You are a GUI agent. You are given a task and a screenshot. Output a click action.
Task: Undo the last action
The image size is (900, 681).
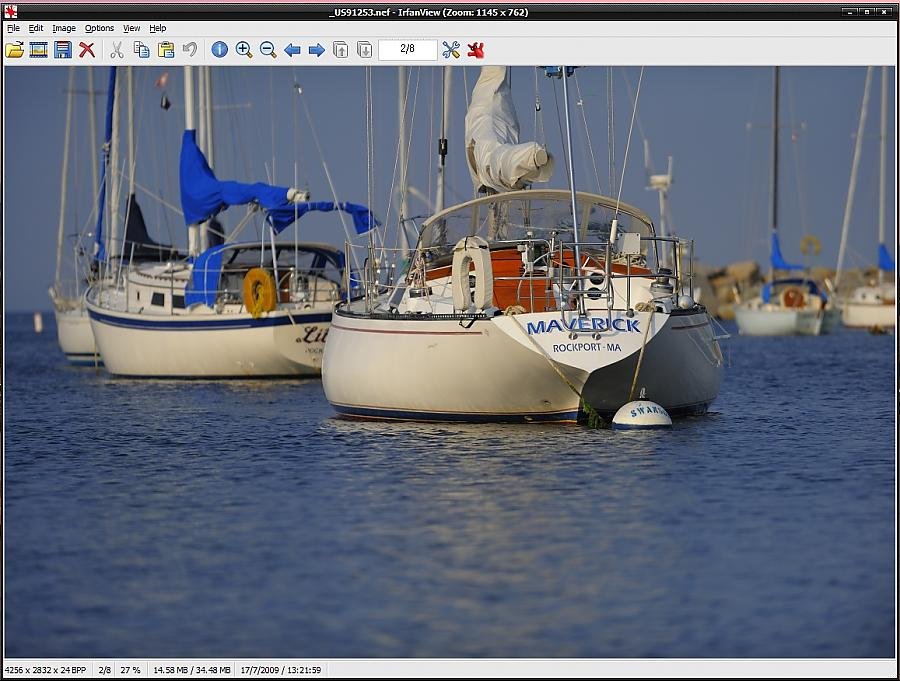tap(190, 50)
